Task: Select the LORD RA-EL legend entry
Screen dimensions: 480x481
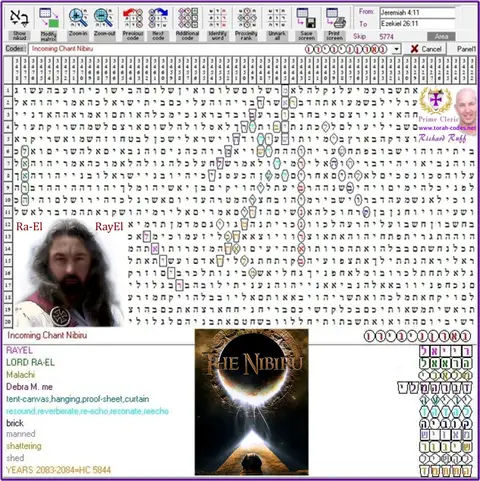Action: click(x=30, y=362)
